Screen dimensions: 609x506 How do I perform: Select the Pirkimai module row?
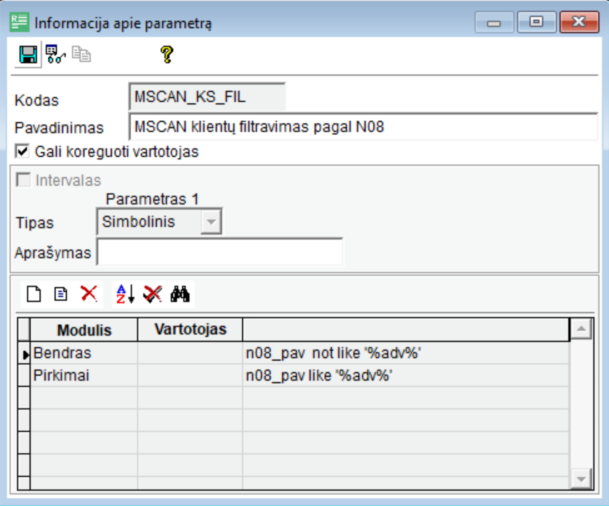83,375
